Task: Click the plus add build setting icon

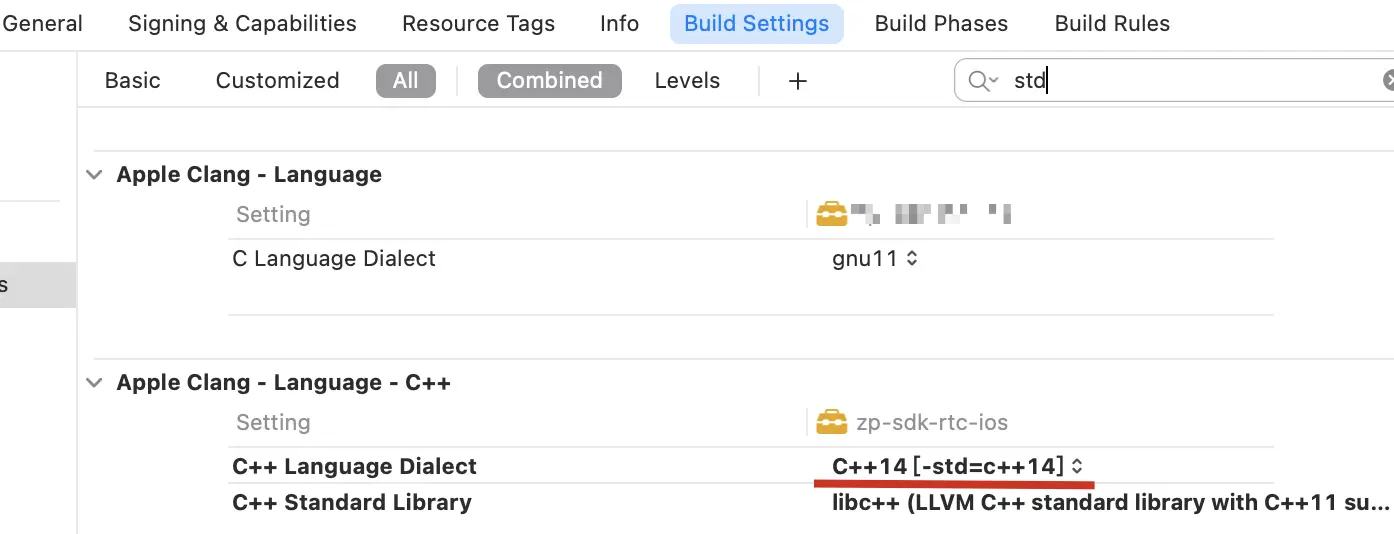Action: pos(797,81)
